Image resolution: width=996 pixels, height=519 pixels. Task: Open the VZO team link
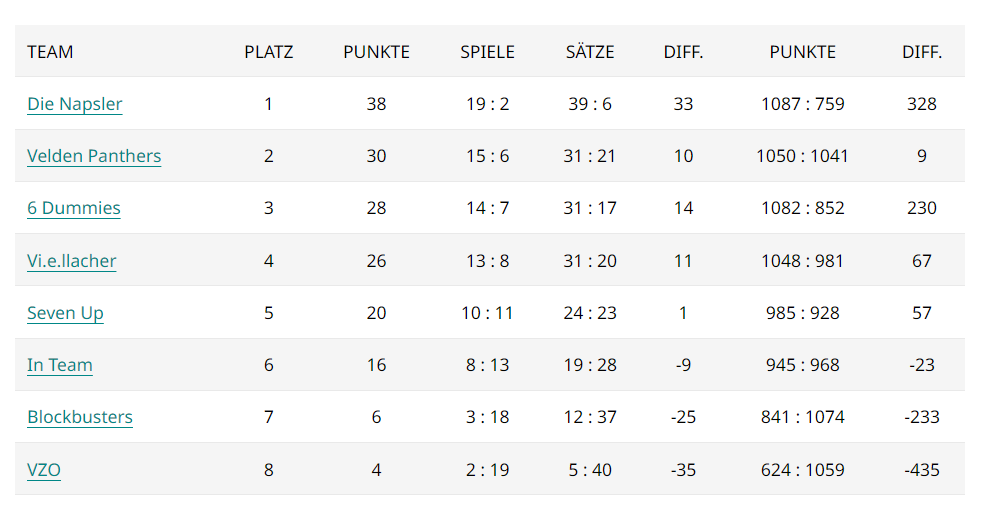[44, 470]
